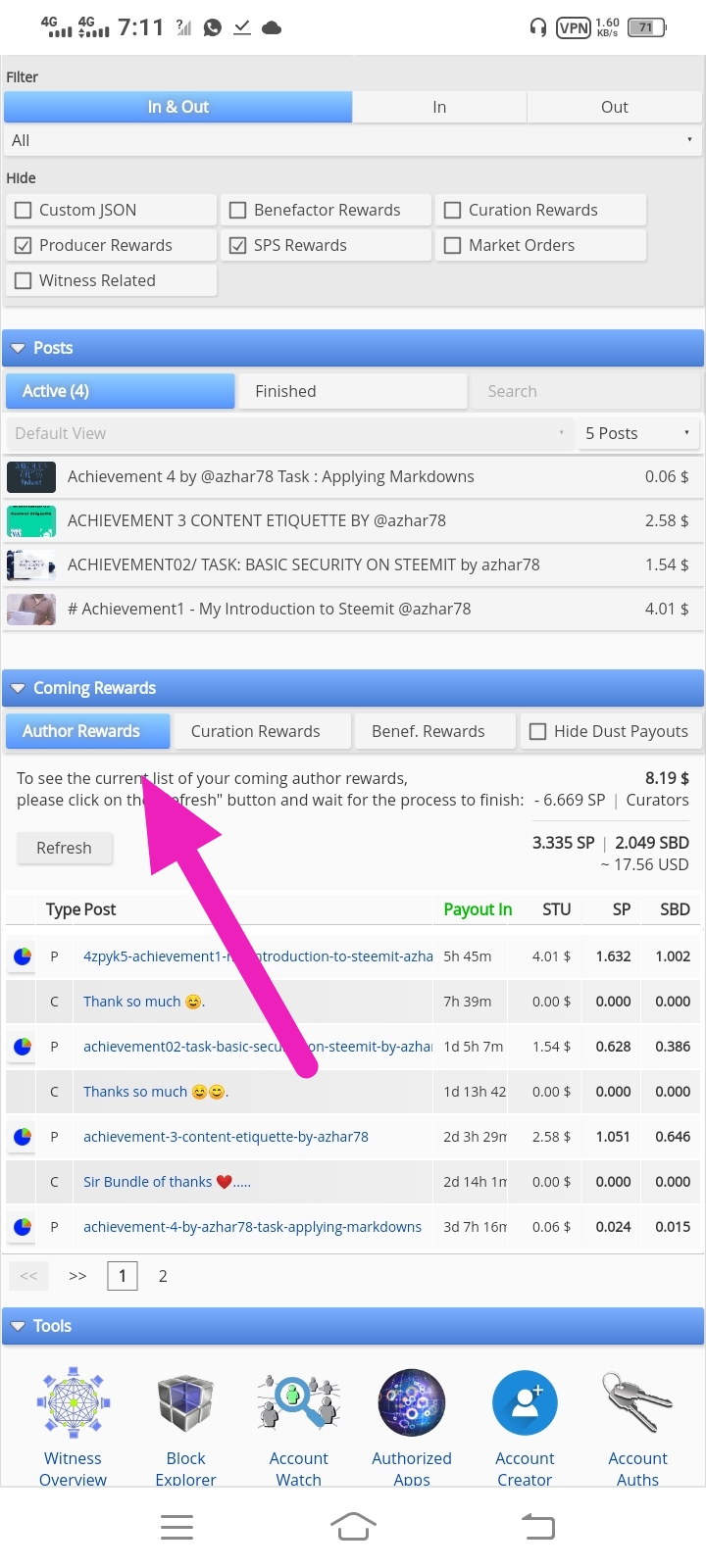Enable Hide Dust Payouts checkbox

coord(537,731)
